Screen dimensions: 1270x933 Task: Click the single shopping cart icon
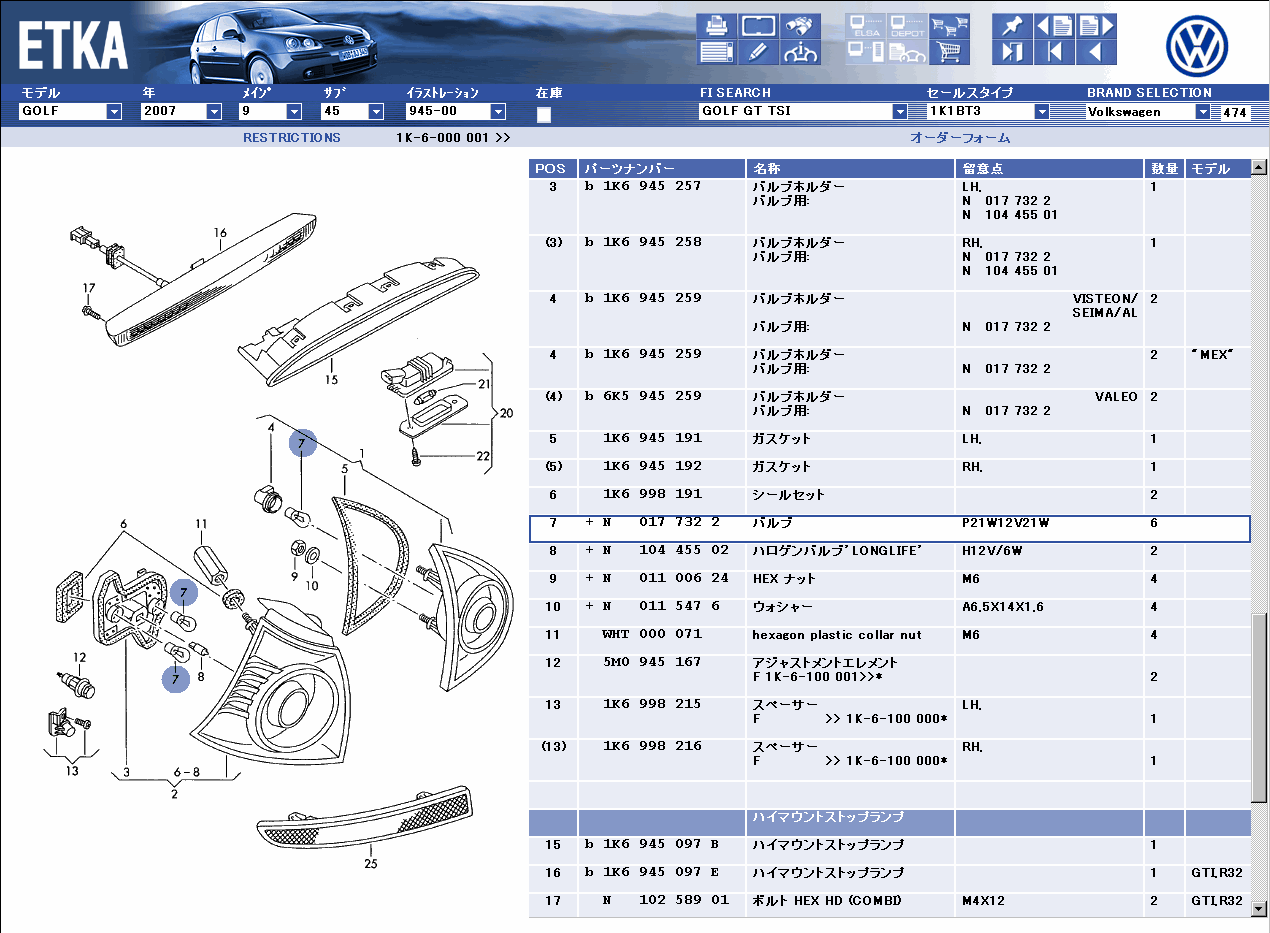point(950,52)
